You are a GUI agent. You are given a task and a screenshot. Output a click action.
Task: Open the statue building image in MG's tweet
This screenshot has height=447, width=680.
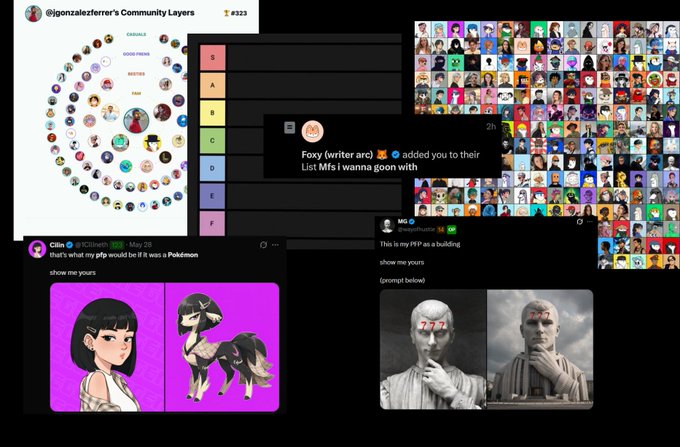540,349
